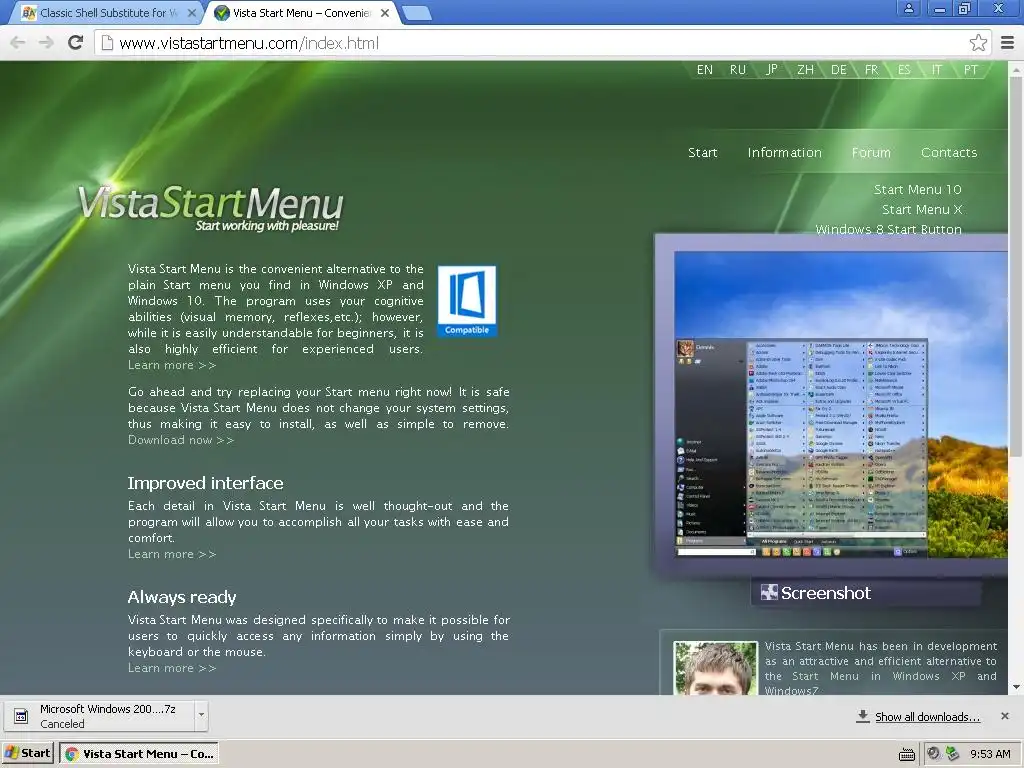1024x768 pixels.
Task: Reload the page with refresh icon
Action: [76, 42]
